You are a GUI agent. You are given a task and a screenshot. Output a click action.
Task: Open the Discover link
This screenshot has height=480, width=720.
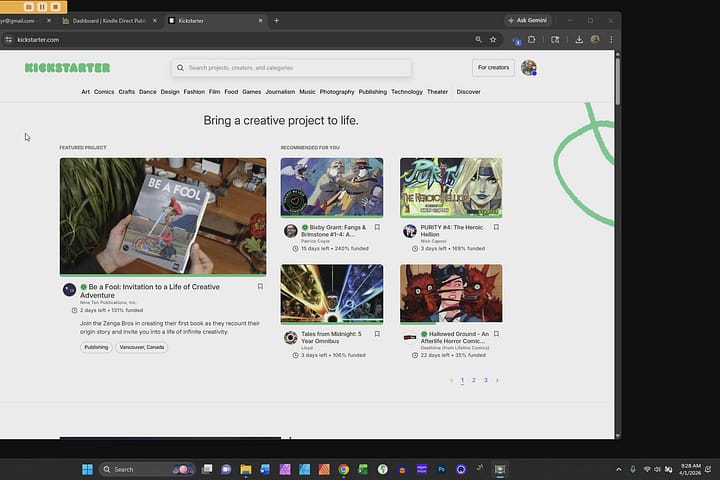pos(468,92)
